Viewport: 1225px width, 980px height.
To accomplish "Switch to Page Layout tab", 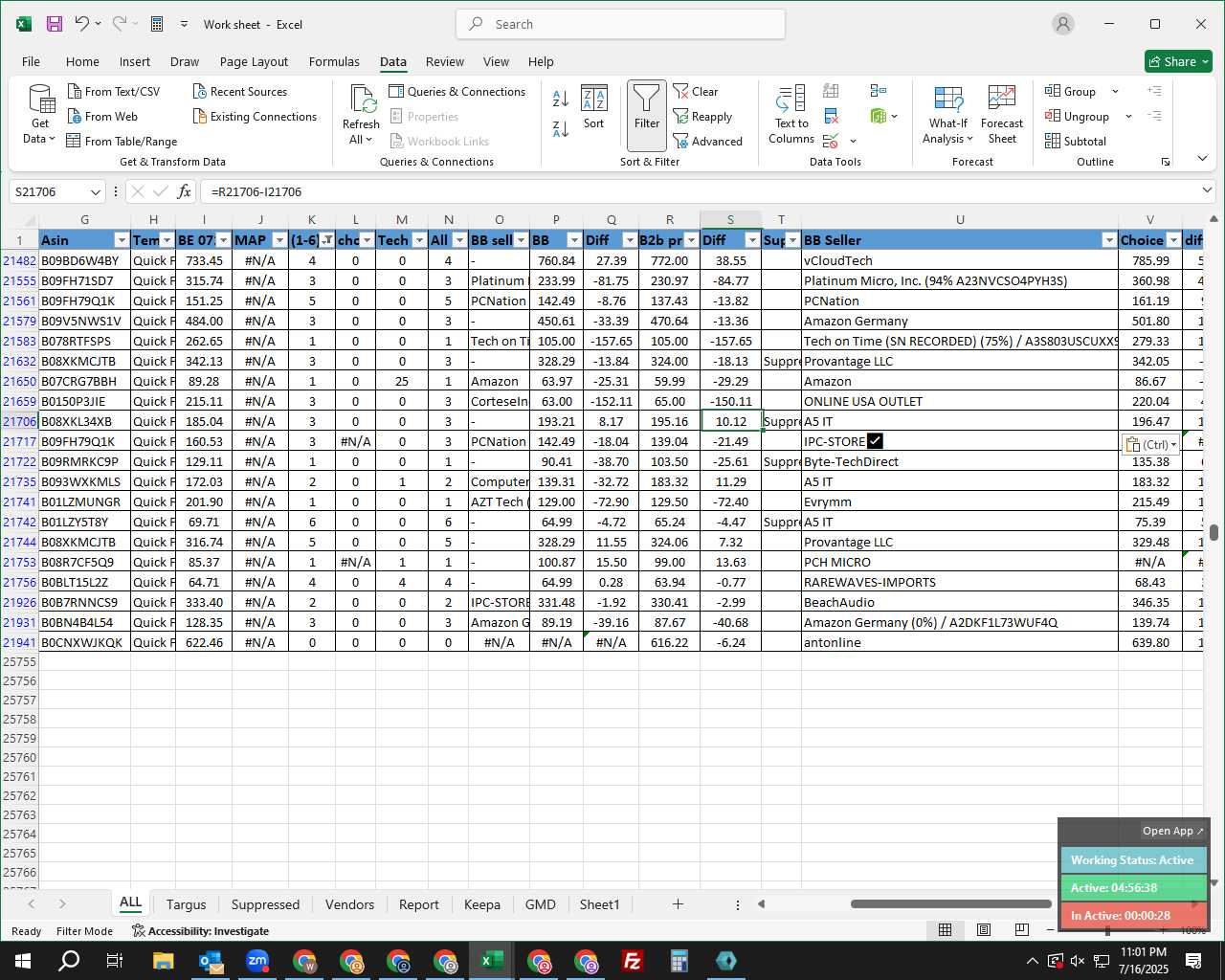I will click(x=254, y=61).
